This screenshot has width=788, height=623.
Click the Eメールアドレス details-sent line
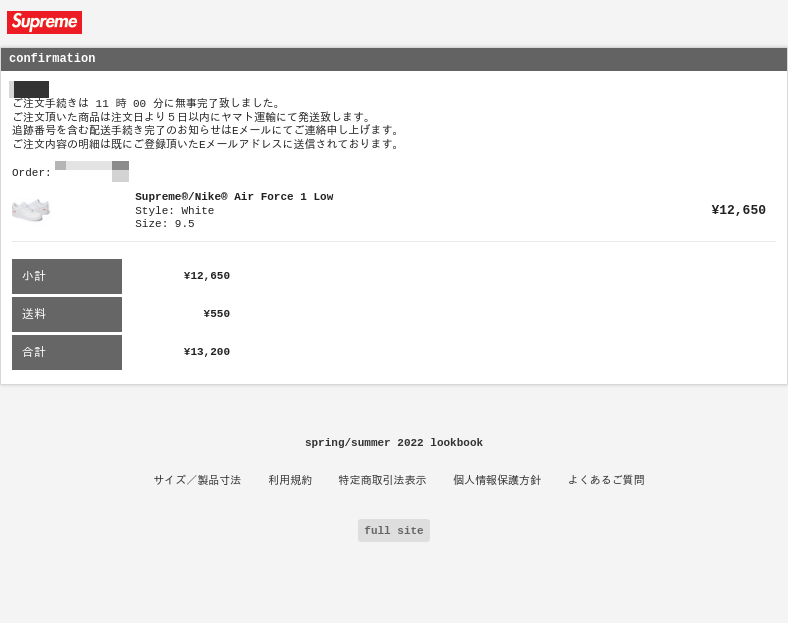tap(206, 144)
